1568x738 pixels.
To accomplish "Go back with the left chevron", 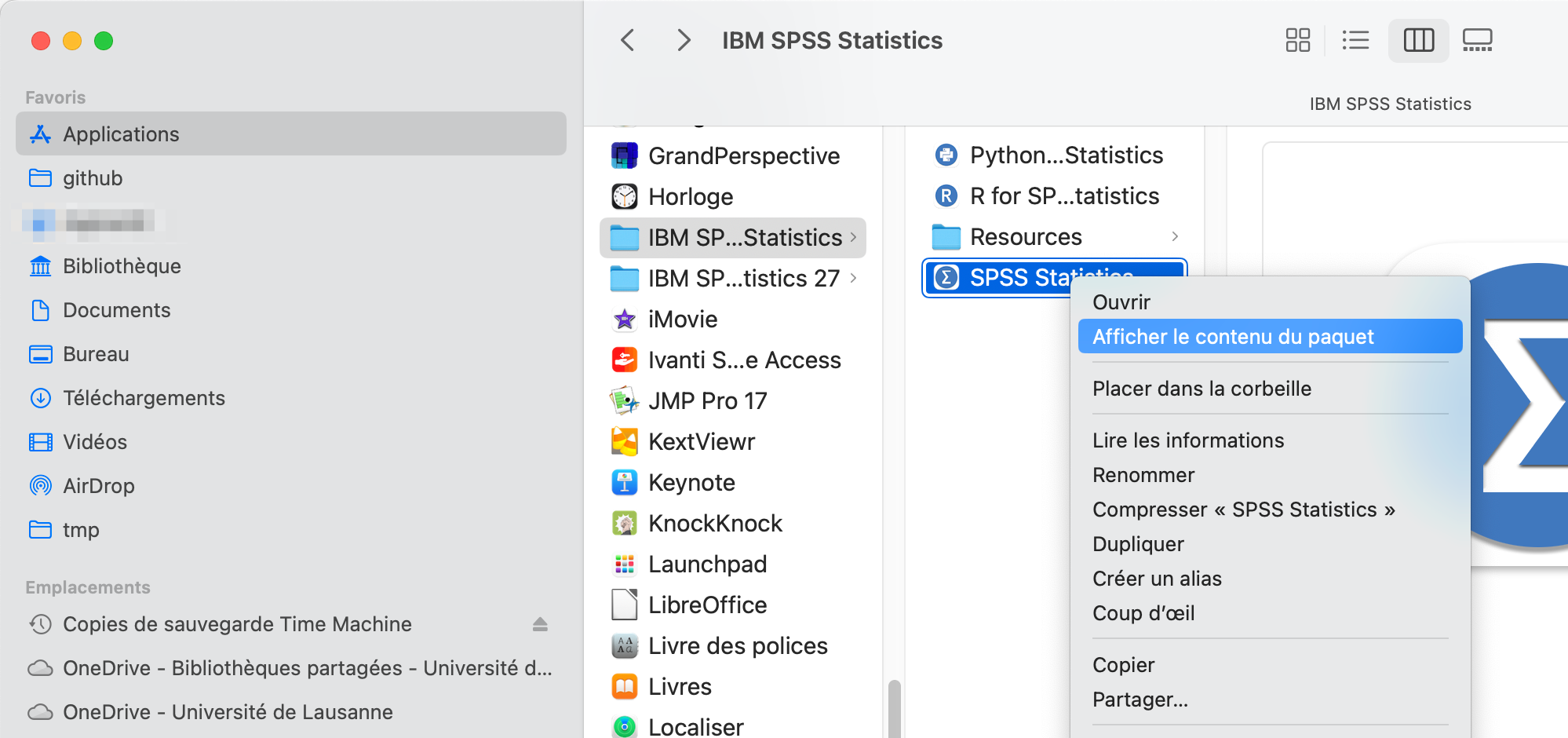I will point(628,40).
